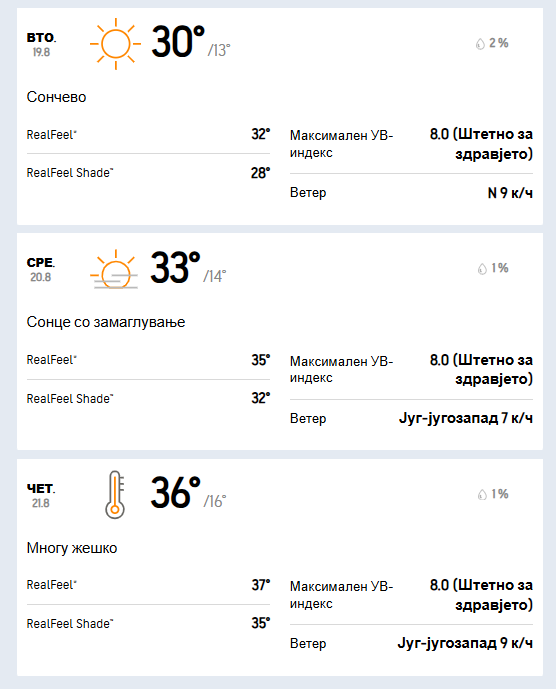Click the Сонце со замаглување description

pyautogui.click(x=105, y=322)
